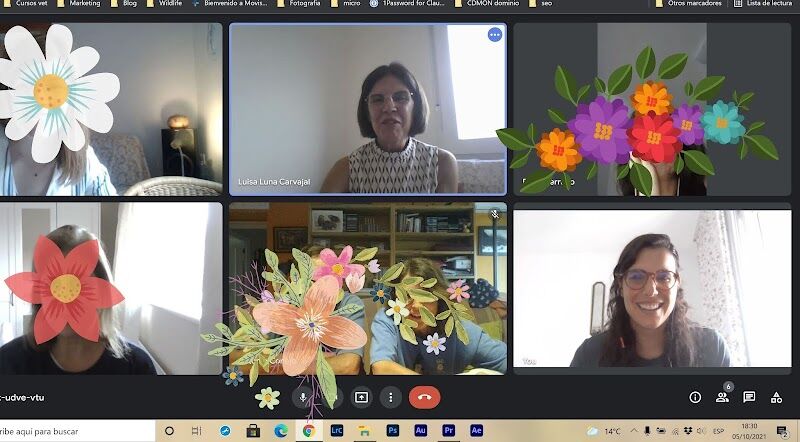Launch Photoshop from the Windows taskbar

coord(393,431)
